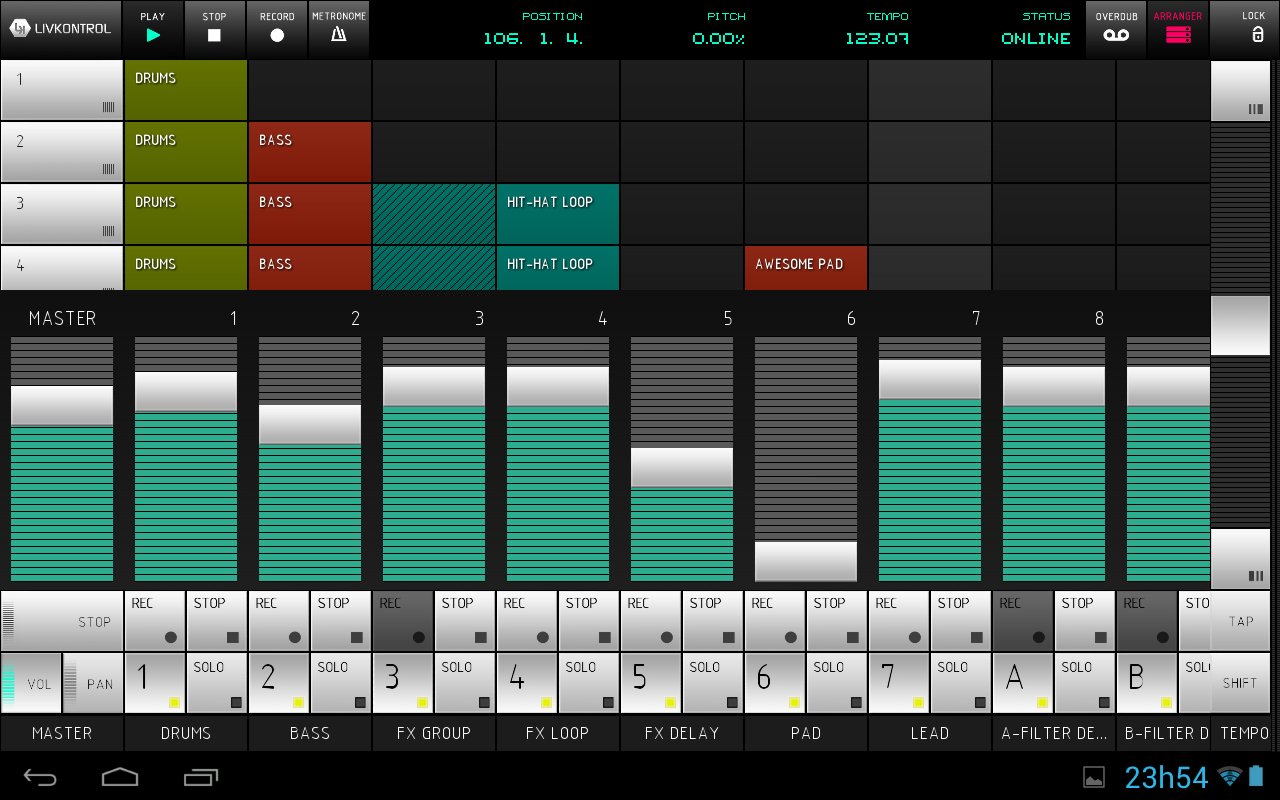Toggle track 3 activator button
This screenshot has width=1280, height=800.
[403, 682]
